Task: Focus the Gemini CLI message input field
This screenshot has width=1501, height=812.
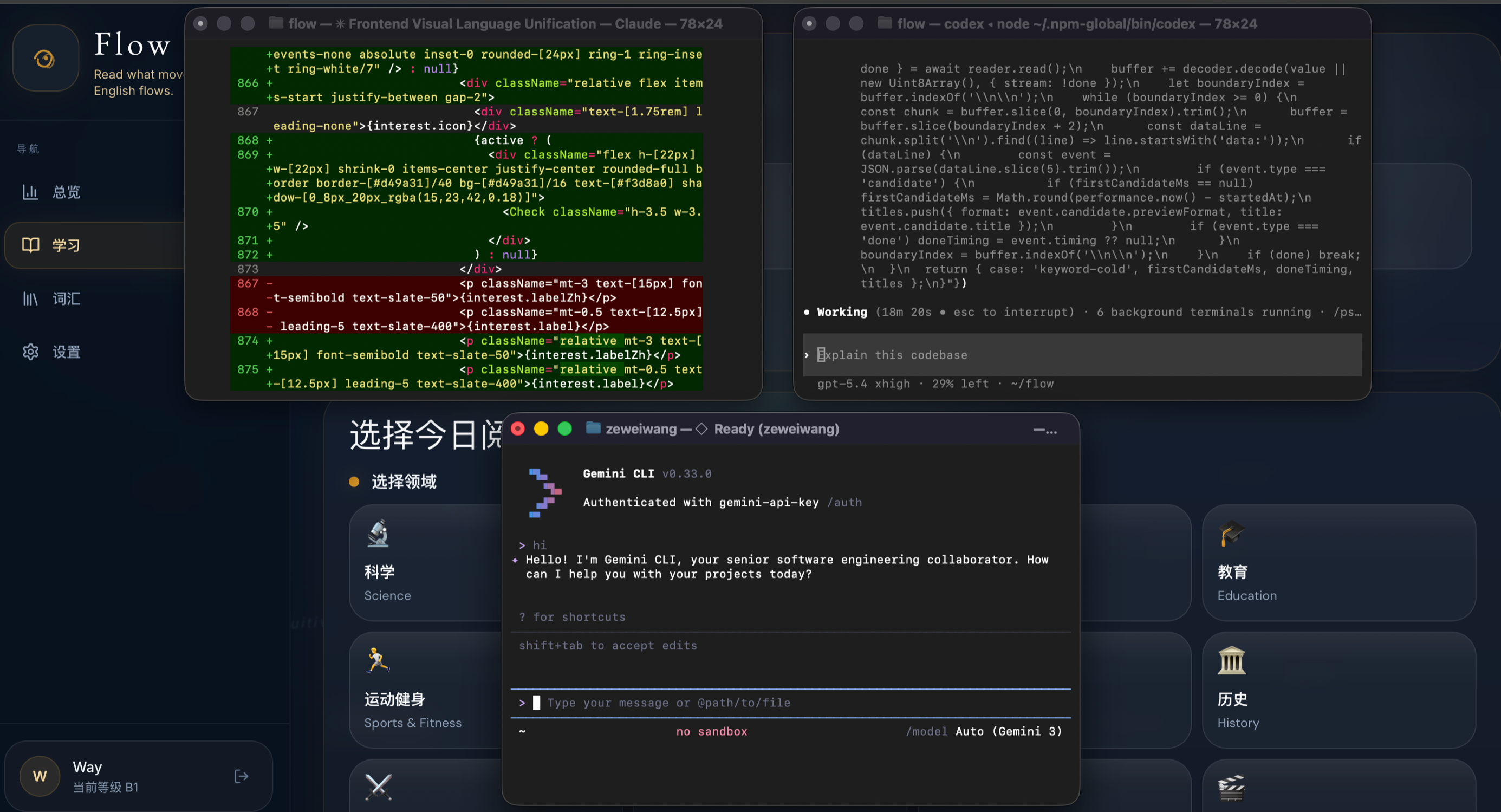Action: [668, 703]
